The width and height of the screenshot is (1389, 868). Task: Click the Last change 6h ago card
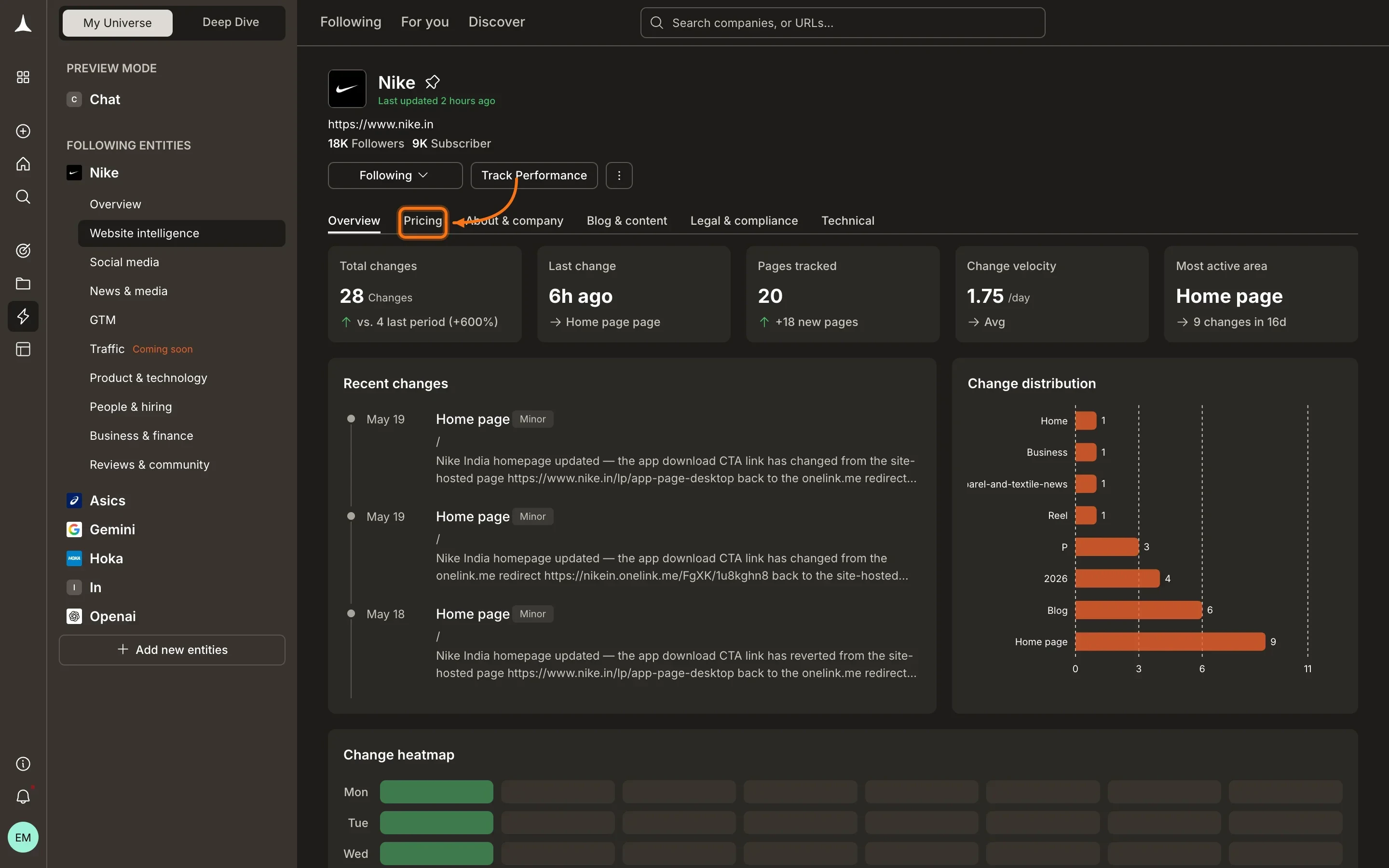pyautogui.click(x=634, y=295)
